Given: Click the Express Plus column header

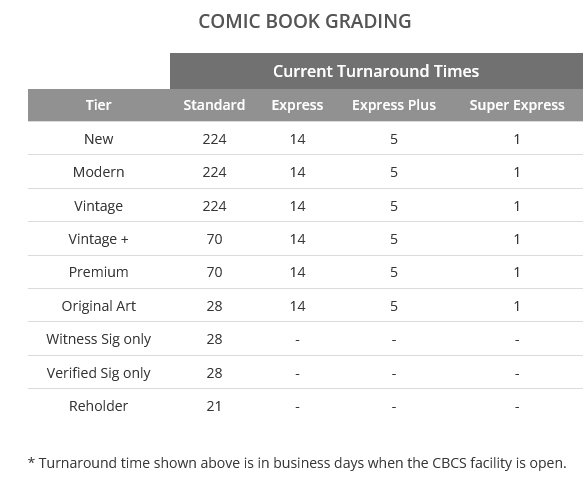Looking at the screenshot, I should pos(394,105).
